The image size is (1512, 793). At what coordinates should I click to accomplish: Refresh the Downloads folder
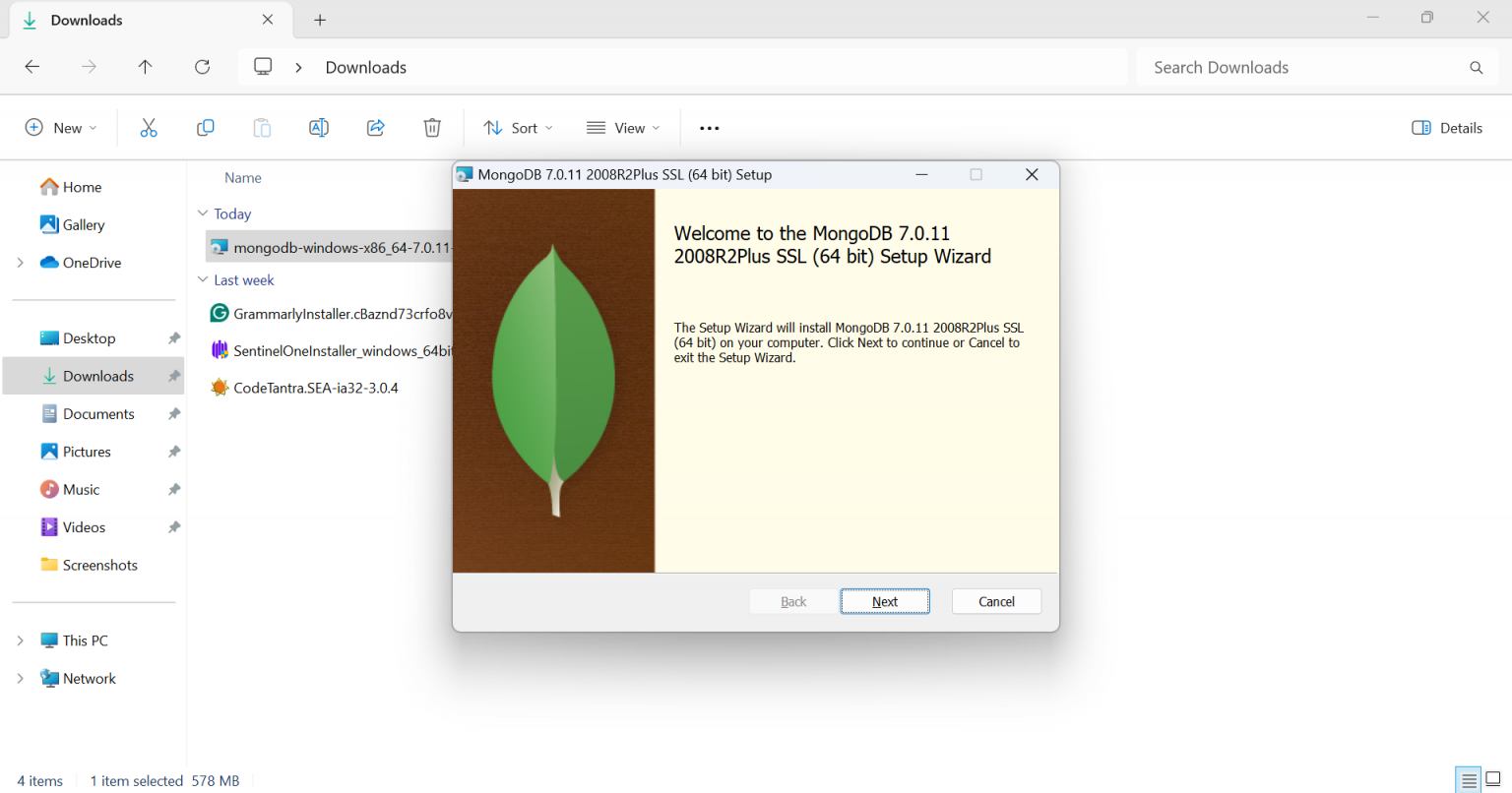202,66
